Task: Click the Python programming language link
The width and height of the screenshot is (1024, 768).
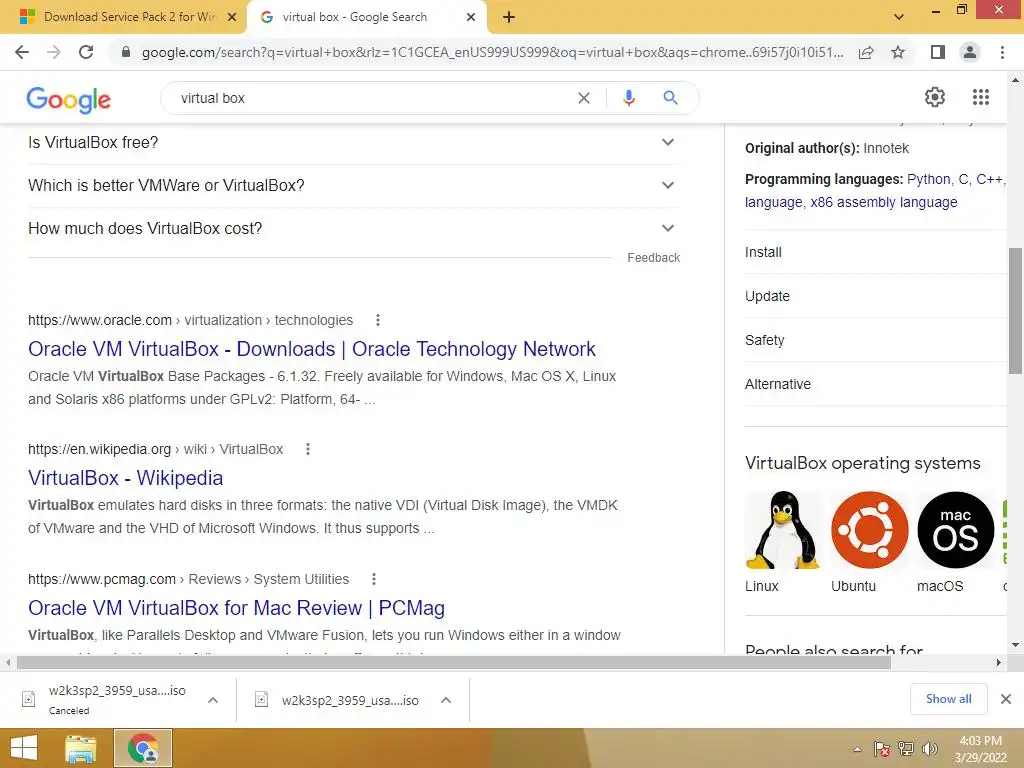Action: [929, 180]
